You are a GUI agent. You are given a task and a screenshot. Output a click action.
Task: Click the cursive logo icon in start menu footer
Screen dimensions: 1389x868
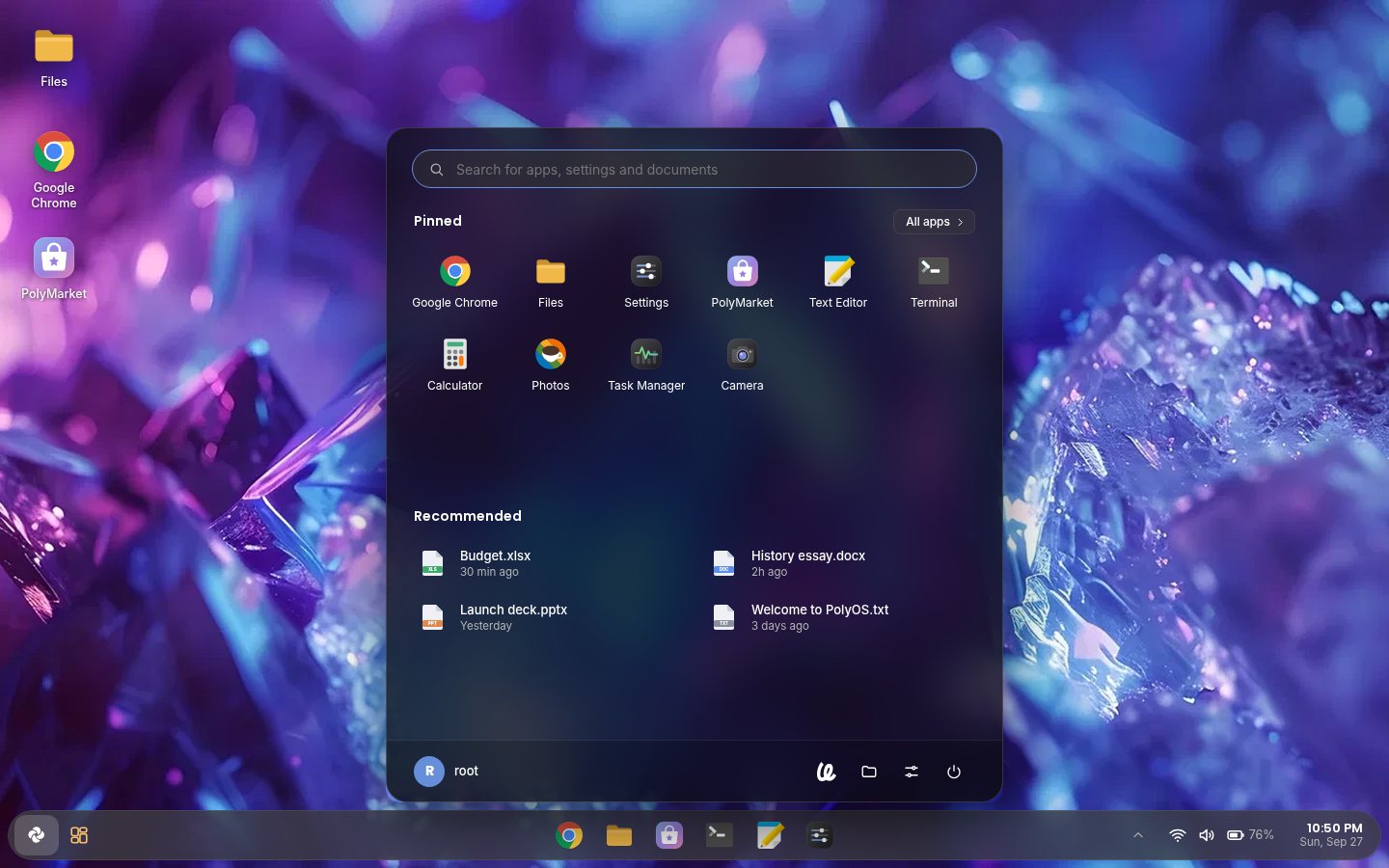pyautogui.click(x=827, y=772)
